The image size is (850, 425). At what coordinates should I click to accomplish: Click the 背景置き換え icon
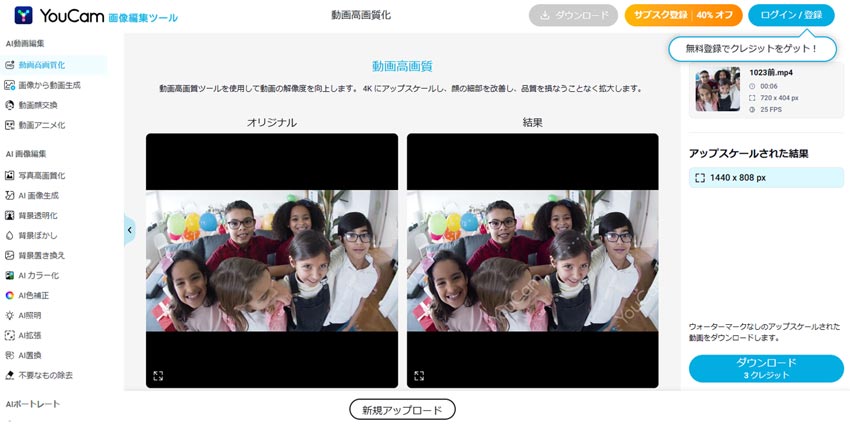(9, 255)
